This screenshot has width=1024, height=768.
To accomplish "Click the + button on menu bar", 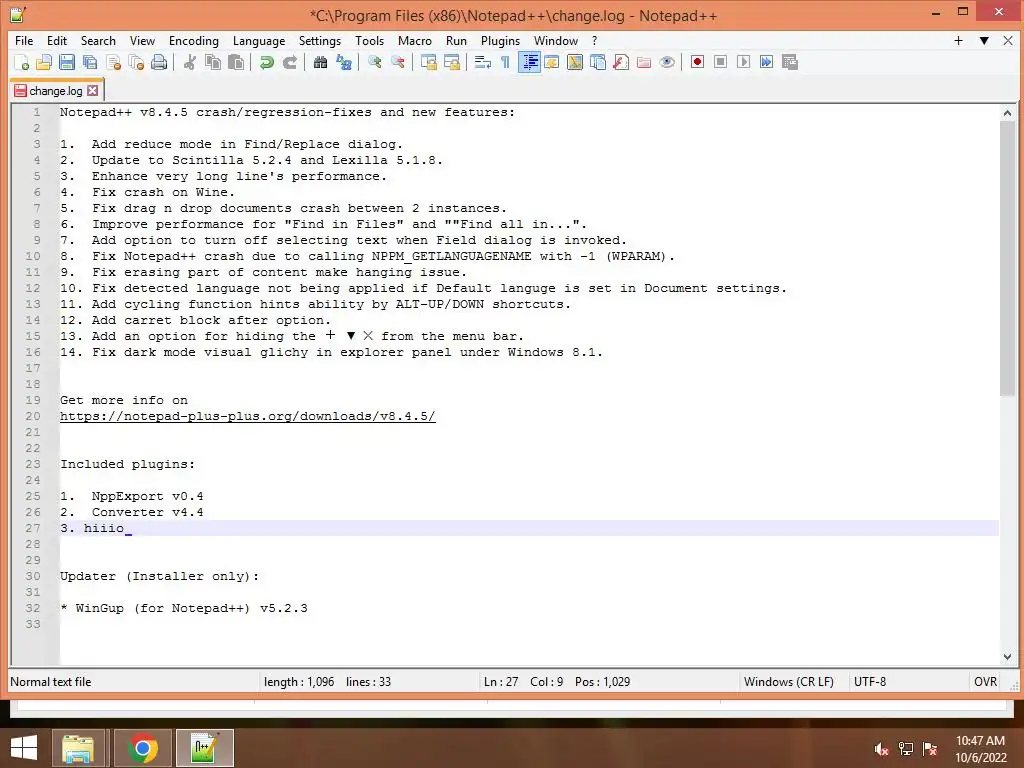I will point(958,40).
